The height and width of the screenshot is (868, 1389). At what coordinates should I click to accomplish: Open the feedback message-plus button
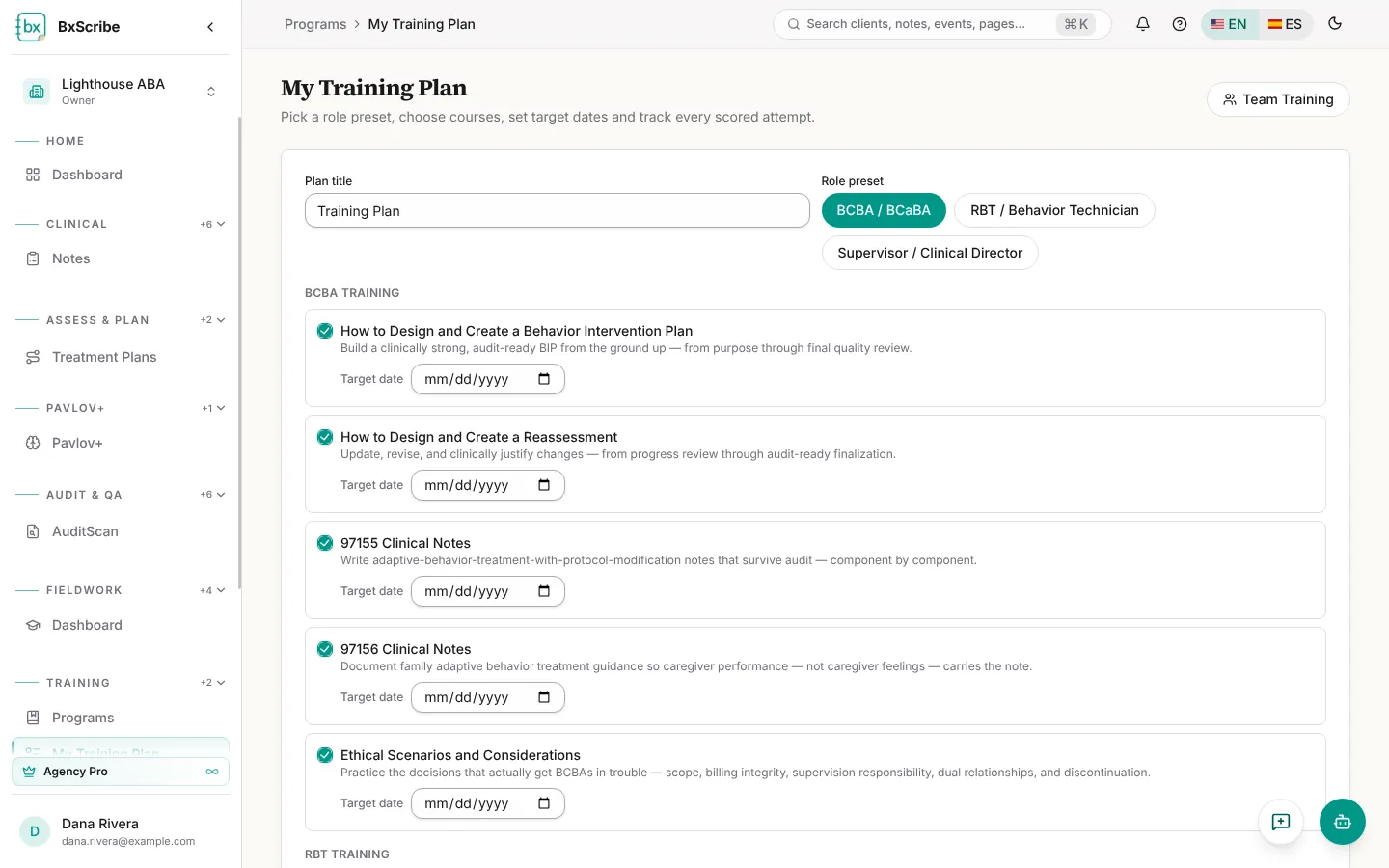tap(1281, 822)
